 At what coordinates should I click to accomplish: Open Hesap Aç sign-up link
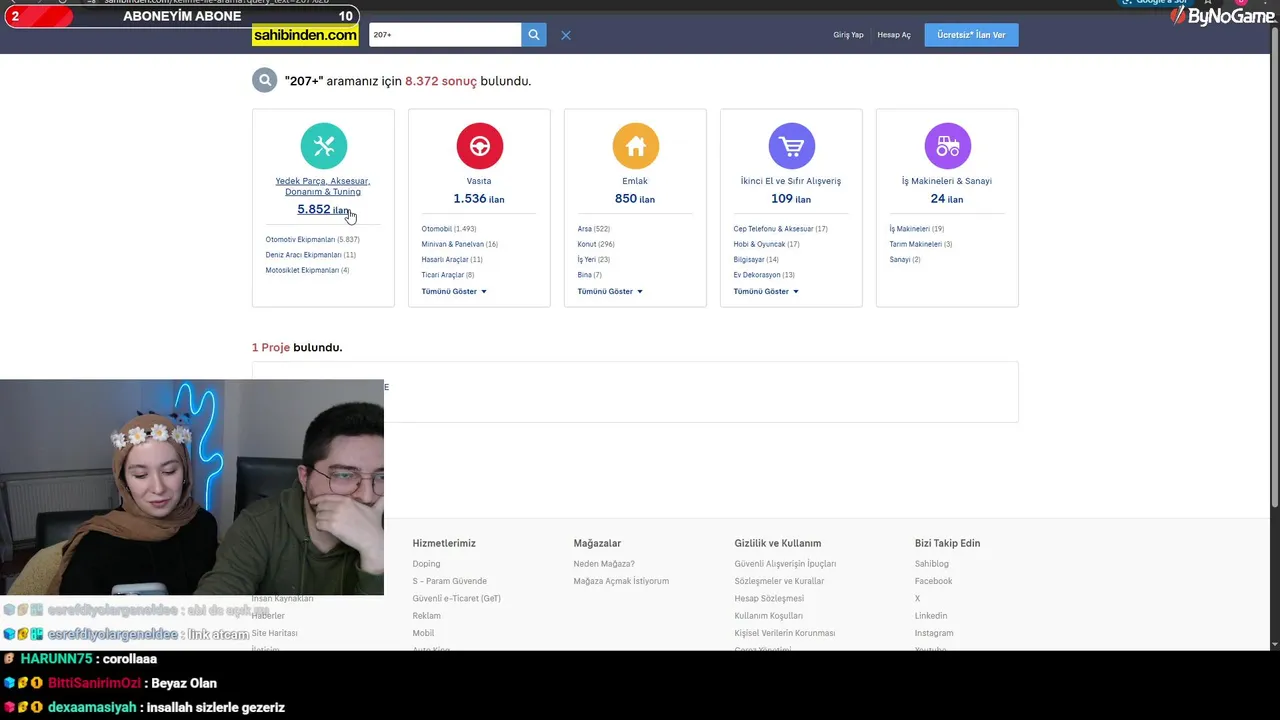pyautogui.click(x=894, y=35)
